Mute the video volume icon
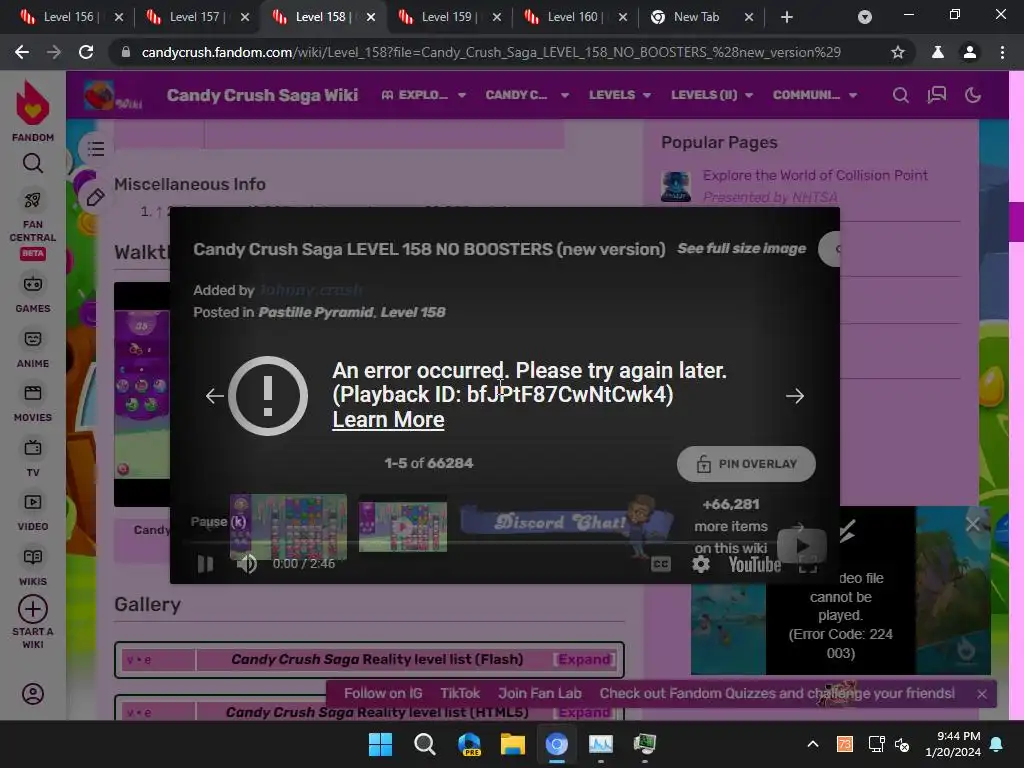 coord(246,564)
